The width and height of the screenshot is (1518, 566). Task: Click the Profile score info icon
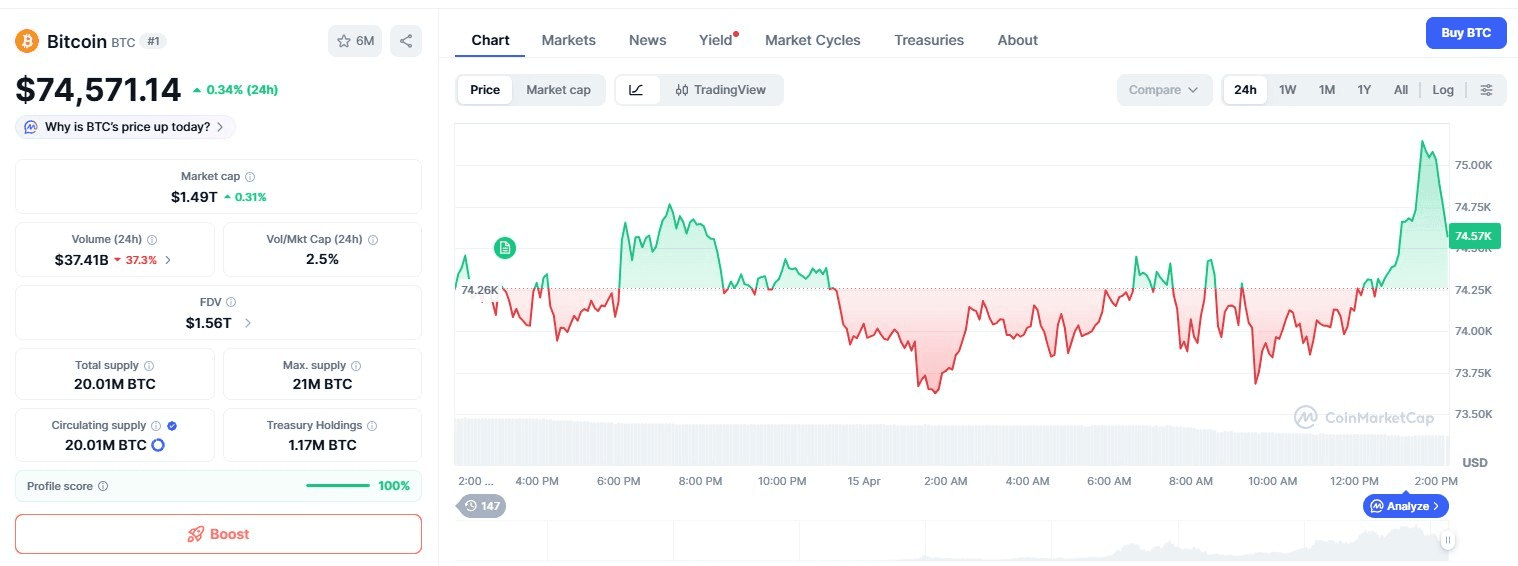tap(103, 486)
